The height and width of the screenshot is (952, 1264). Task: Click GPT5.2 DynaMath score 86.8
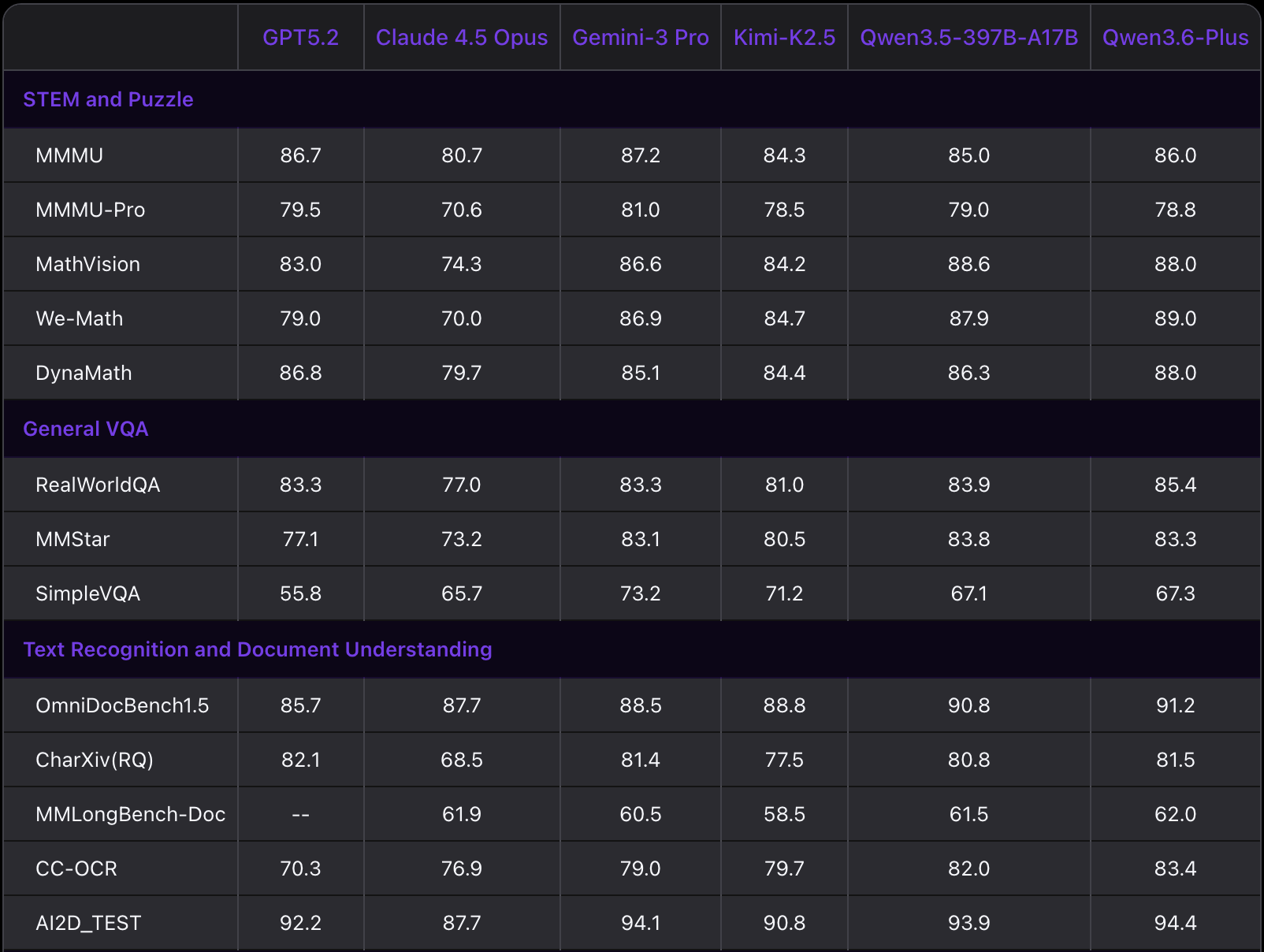301,373
